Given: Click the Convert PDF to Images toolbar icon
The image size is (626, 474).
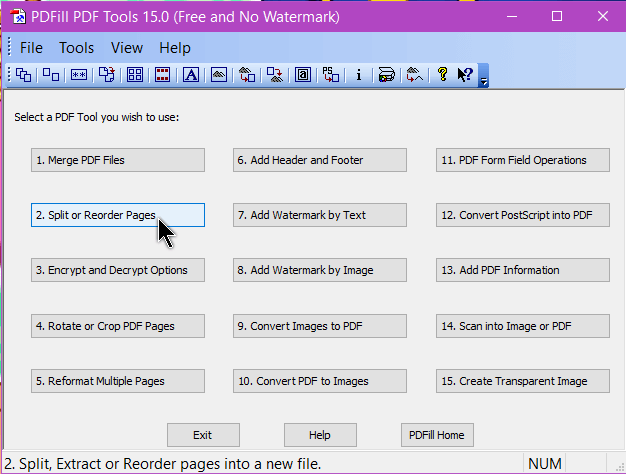Looking at the screenshot, I should [x=275, y=75].
